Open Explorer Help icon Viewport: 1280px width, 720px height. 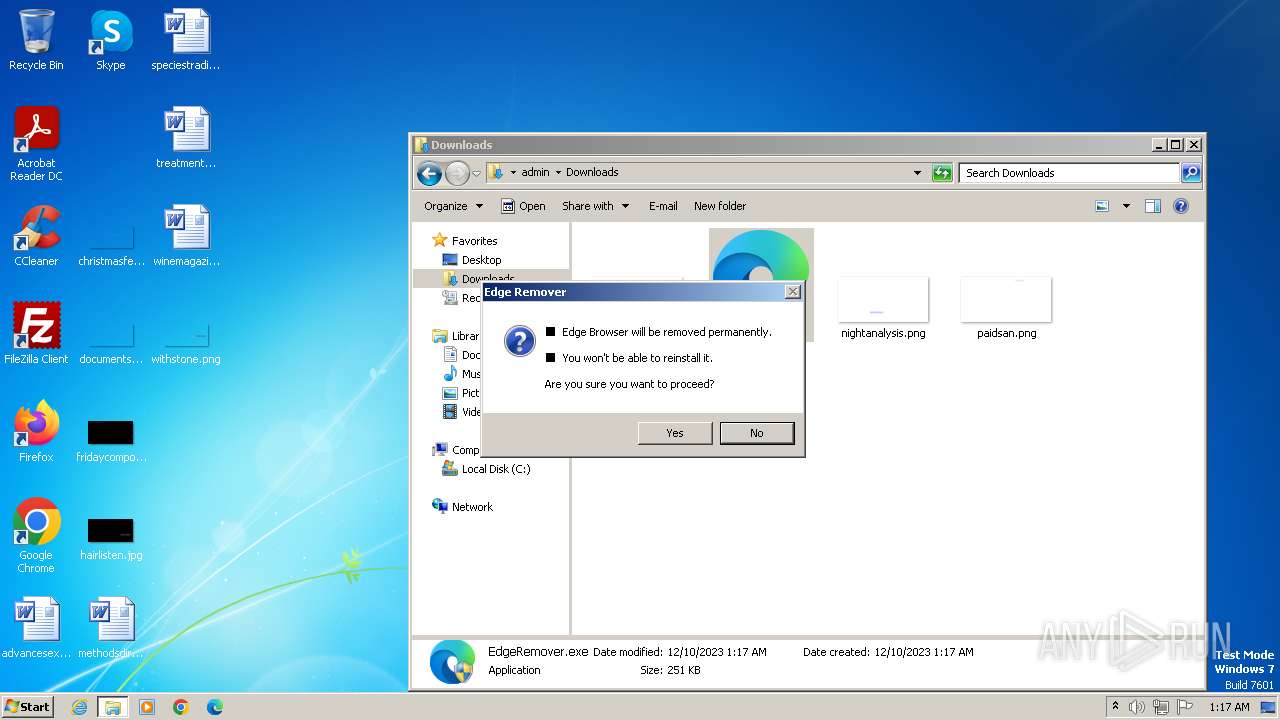1181,206
